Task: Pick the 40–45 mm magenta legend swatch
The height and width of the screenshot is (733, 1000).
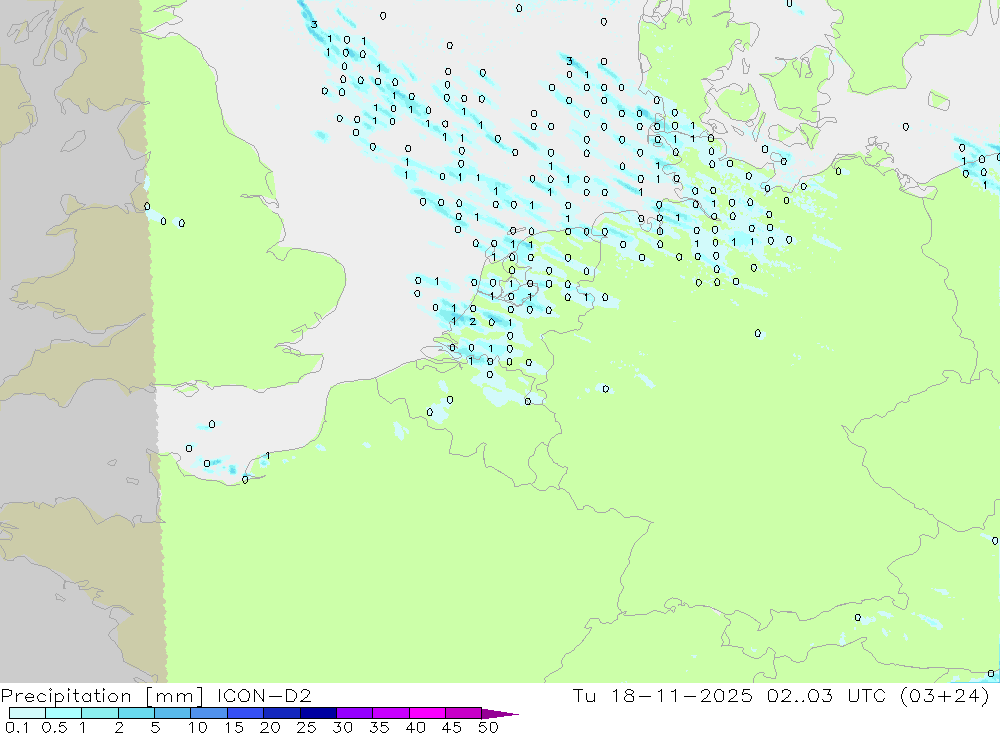Action: [427, 713]
